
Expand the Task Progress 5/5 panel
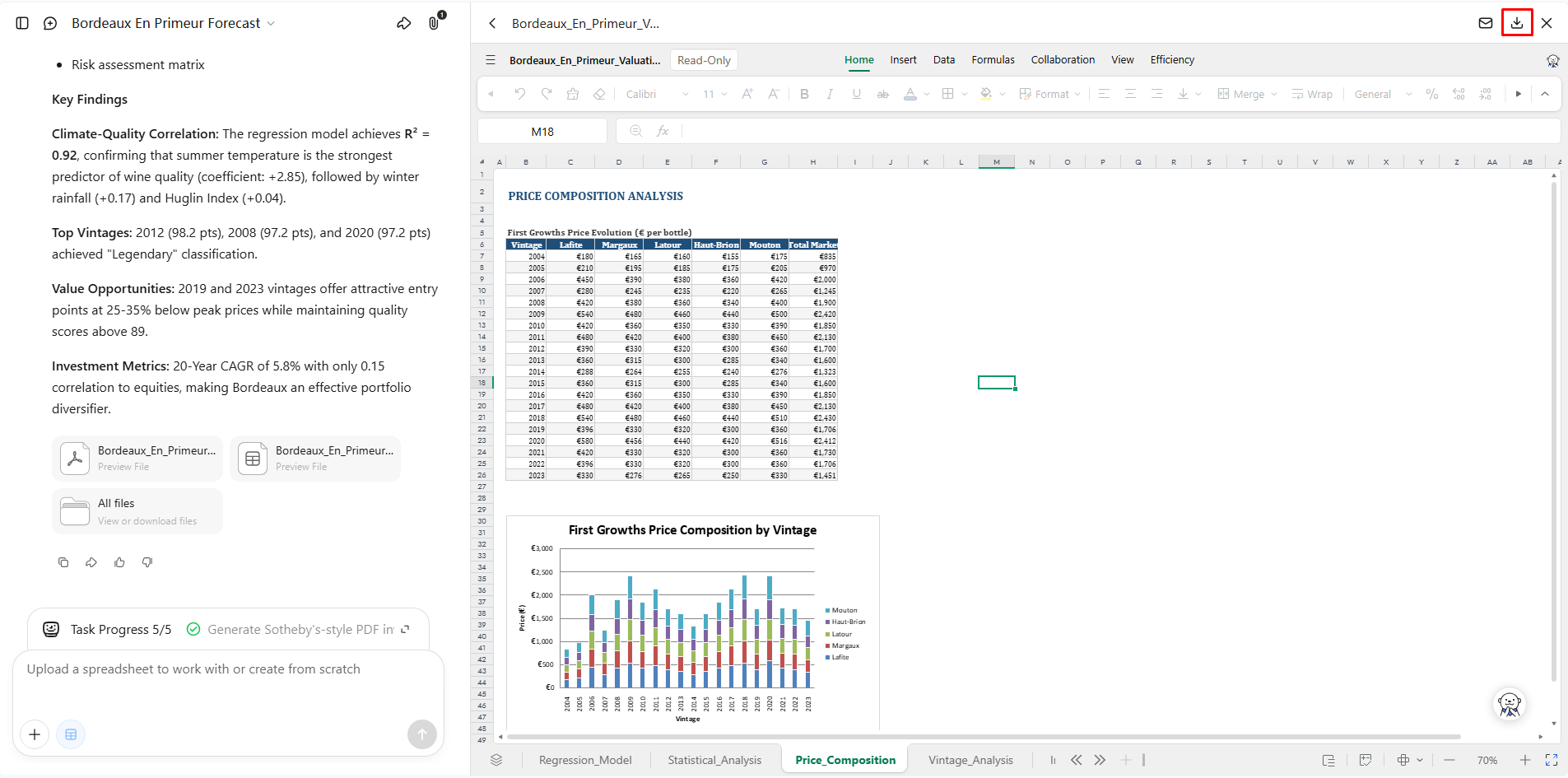click(405, 629)
